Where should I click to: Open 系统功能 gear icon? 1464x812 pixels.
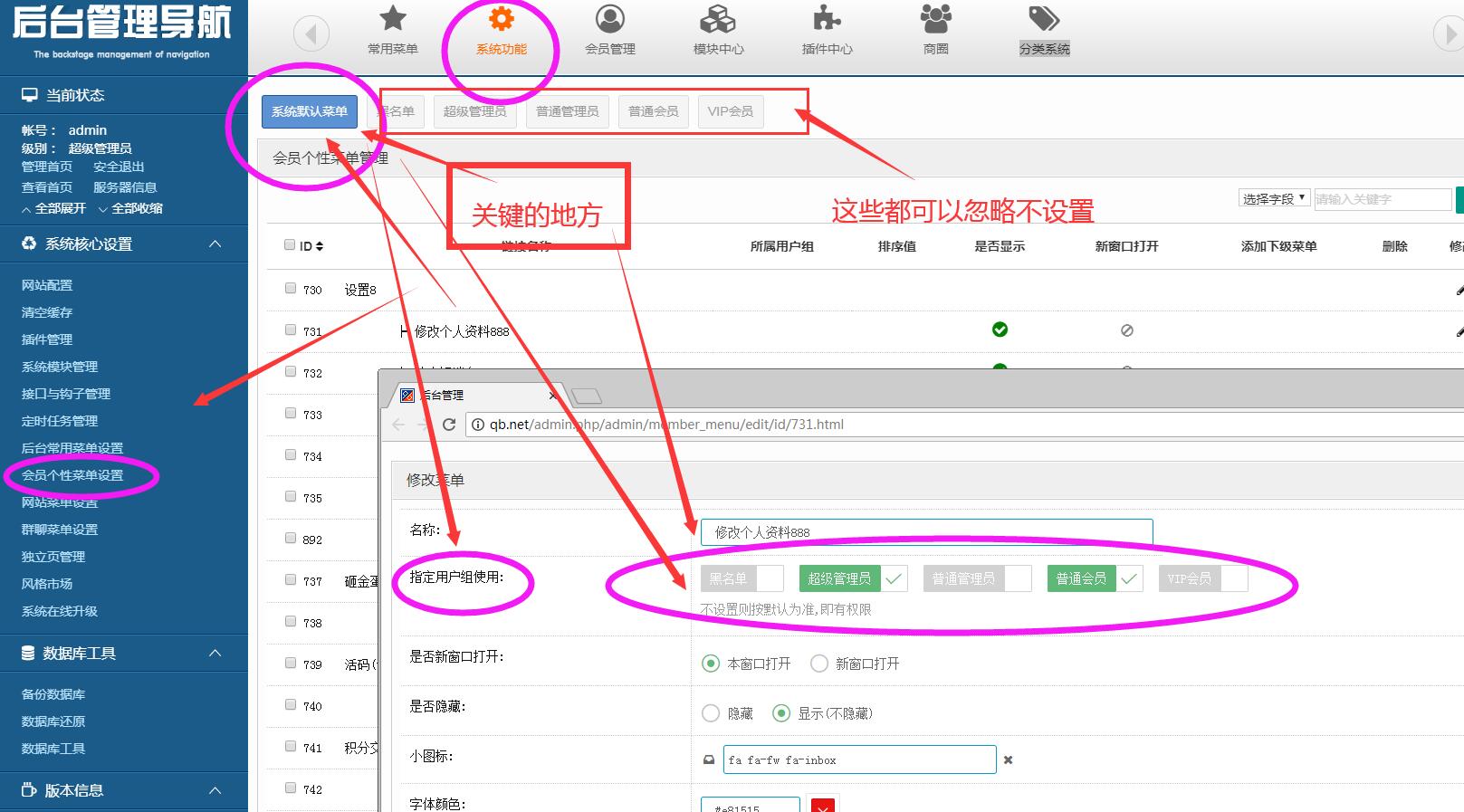tap(501, 19)
